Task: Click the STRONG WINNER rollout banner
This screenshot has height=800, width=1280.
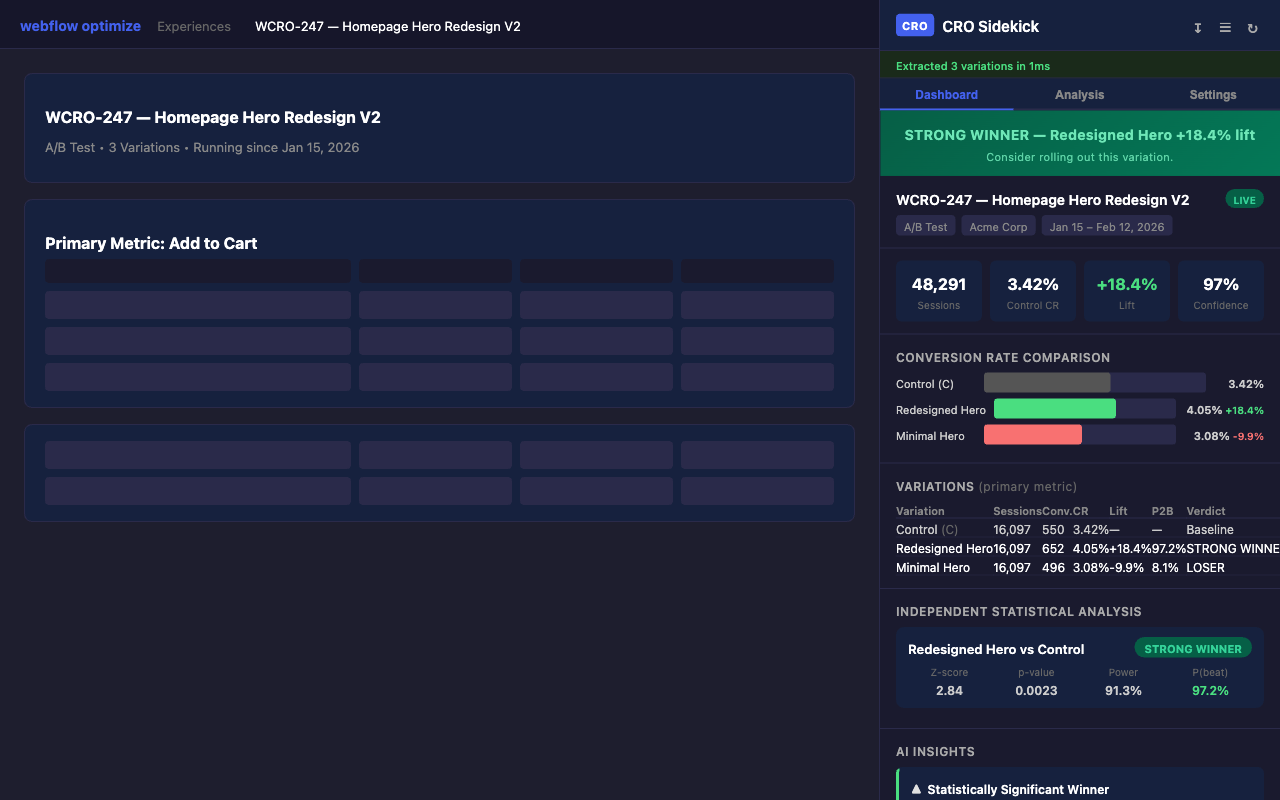Action: coord(1080,143)
